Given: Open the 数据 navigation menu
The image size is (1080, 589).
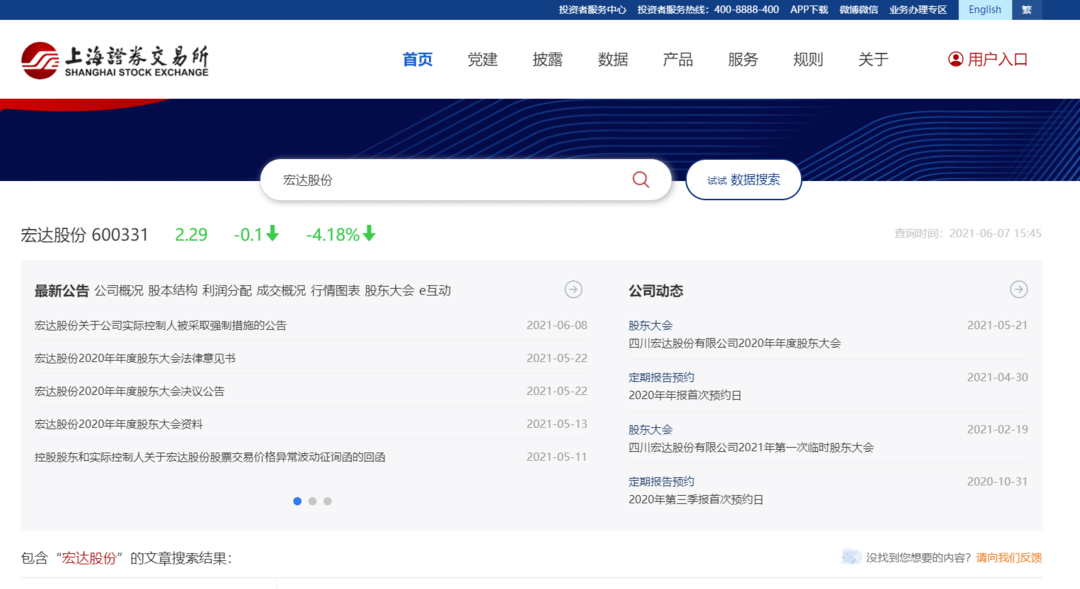Looking at the screenshot, I should (612, 60).
